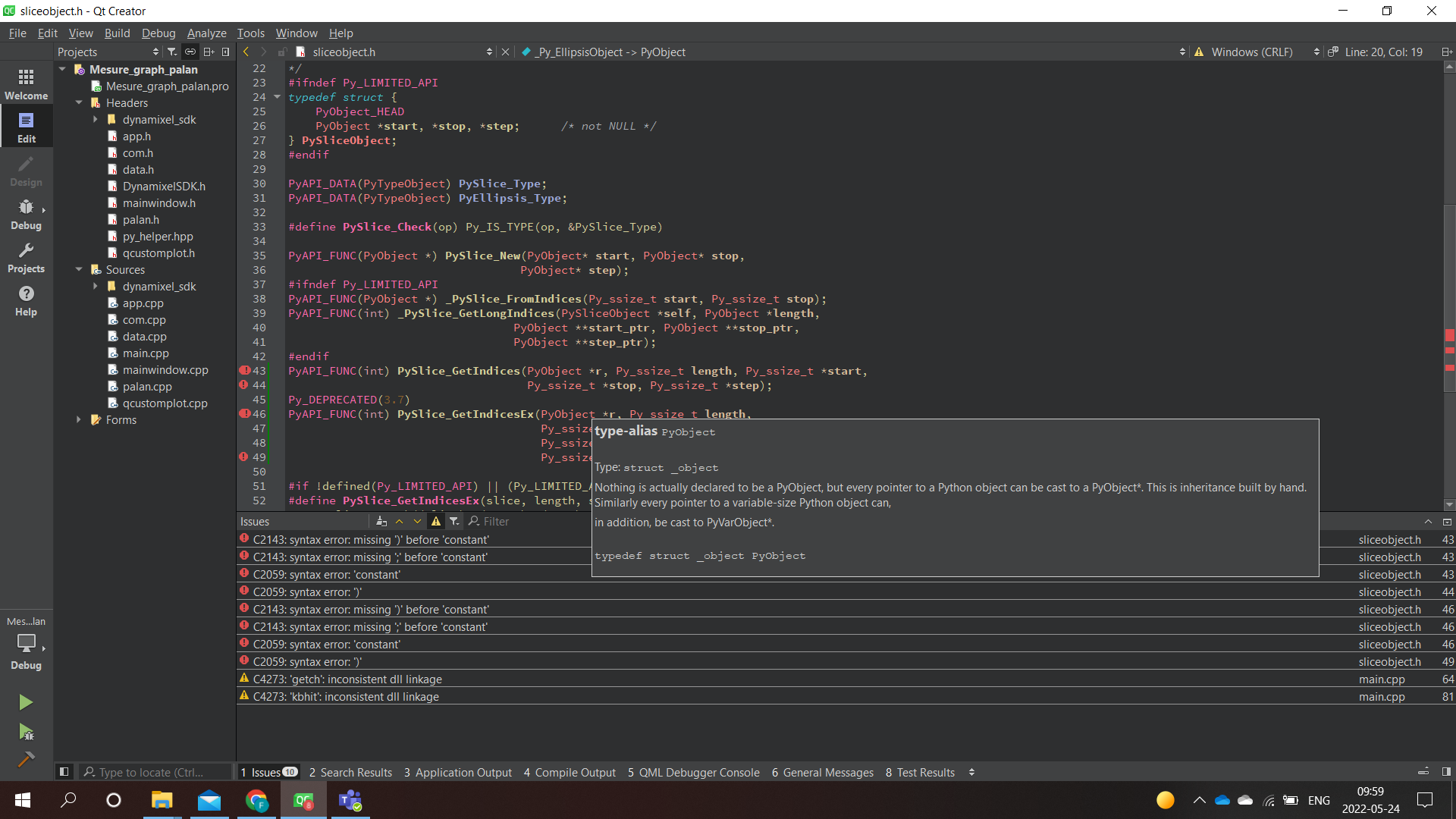The height and width of the screenshot is (819, 1456).
Task: Click the green Run button
Action: 26,702
